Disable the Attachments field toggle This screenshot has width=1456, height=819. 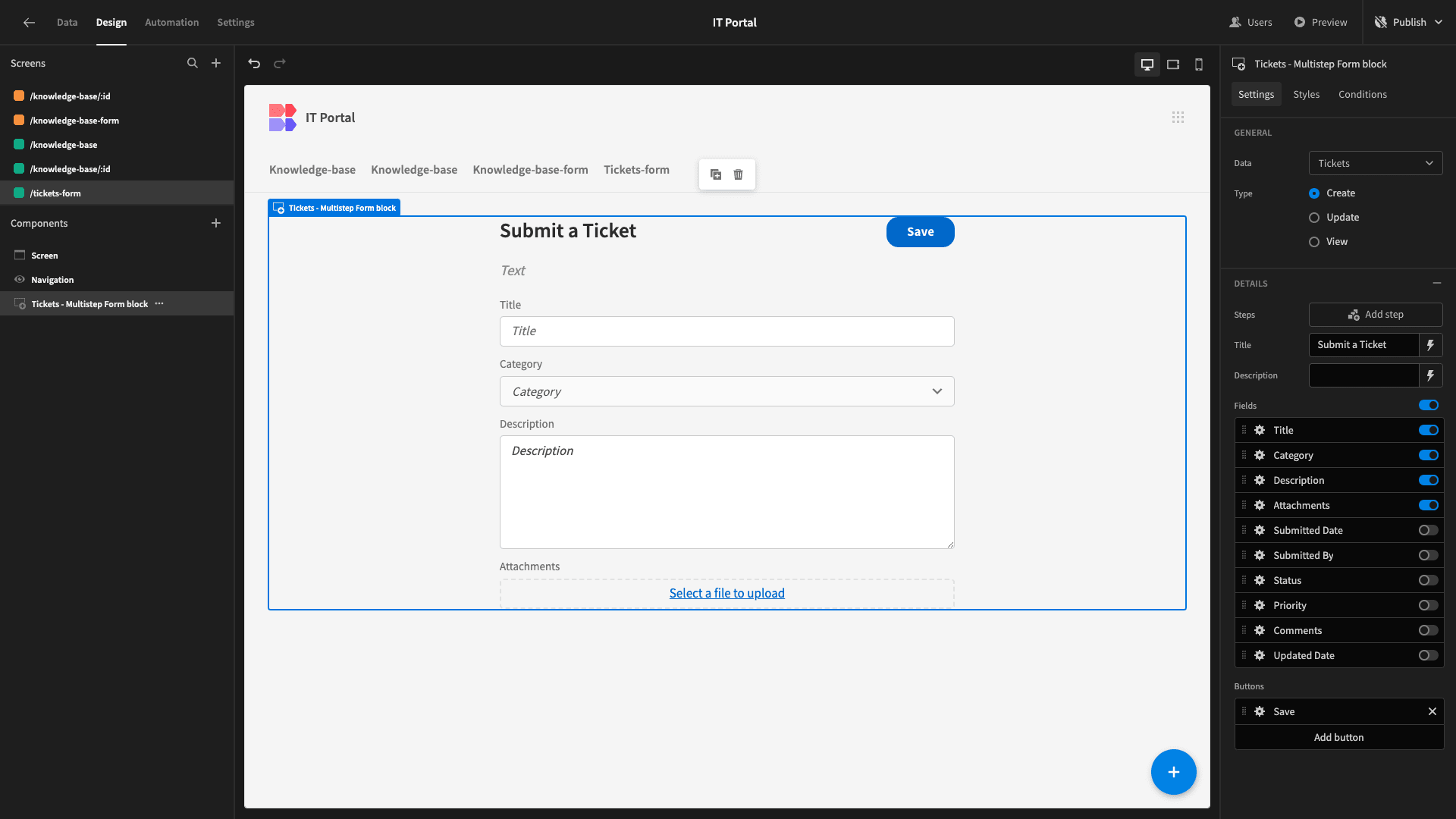coord(1429,505)
